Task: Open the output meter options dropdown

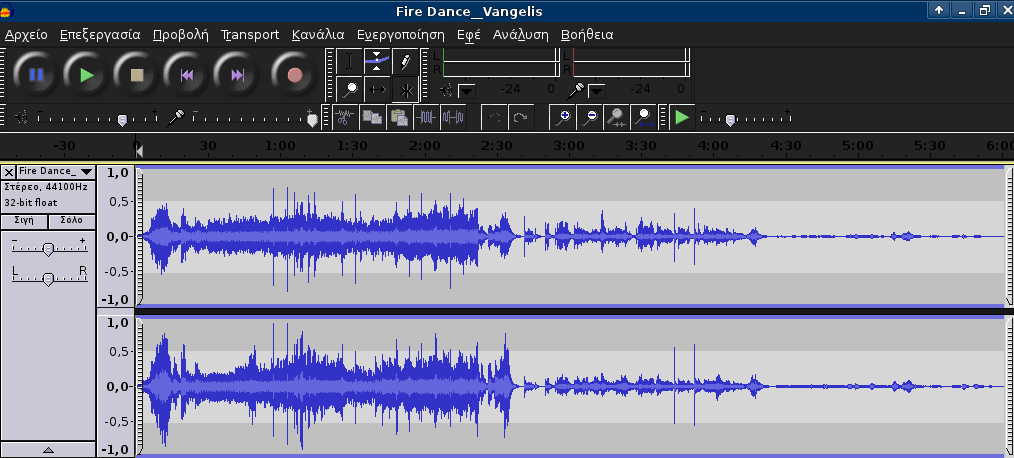Action: click(466, 91)
